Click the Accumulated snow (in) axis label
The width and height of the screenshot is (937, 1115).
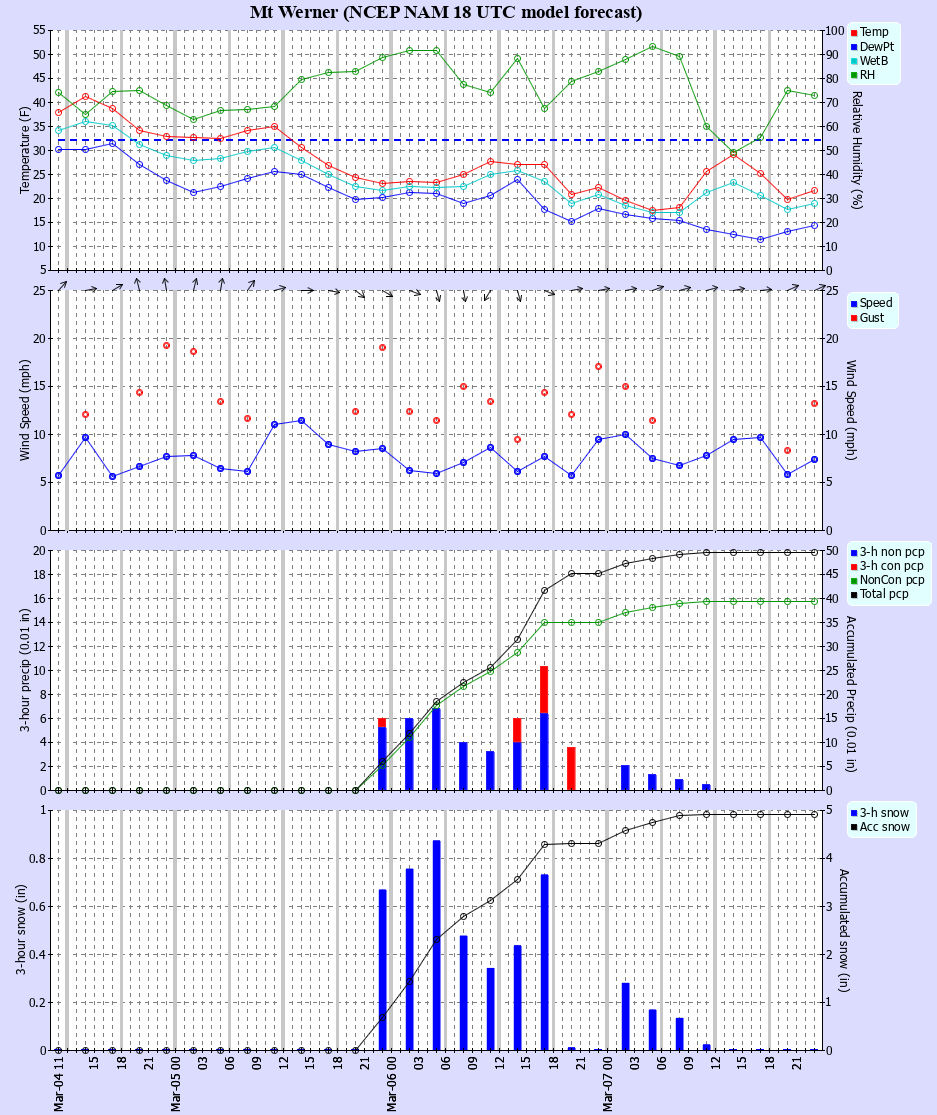tap(843, 930)
